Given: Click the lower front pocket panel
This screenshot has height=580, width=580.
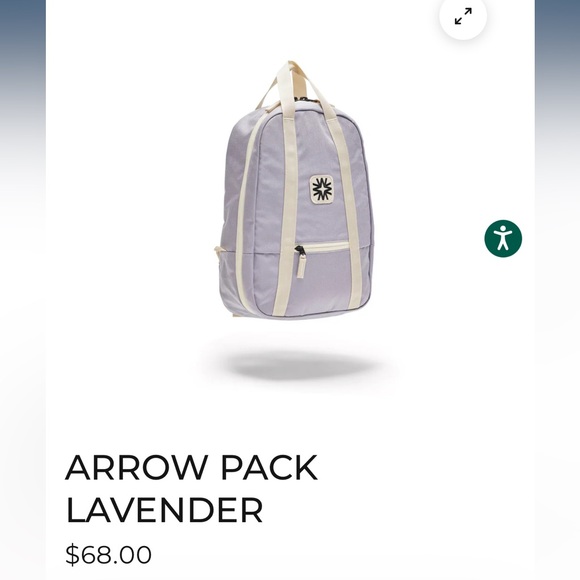Looking at the screenshot, I should [326, 281].
